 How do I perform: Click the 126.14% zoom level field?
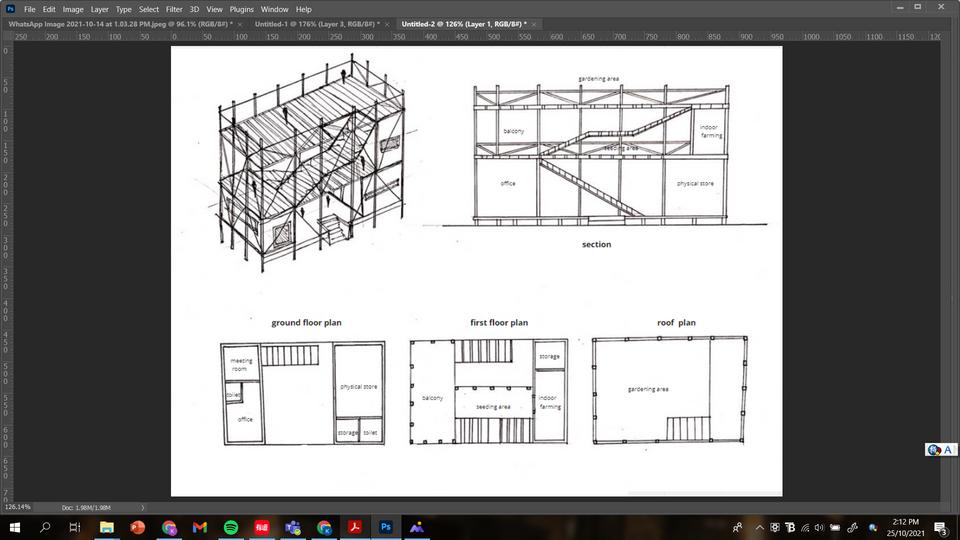[x=18, y=507]
